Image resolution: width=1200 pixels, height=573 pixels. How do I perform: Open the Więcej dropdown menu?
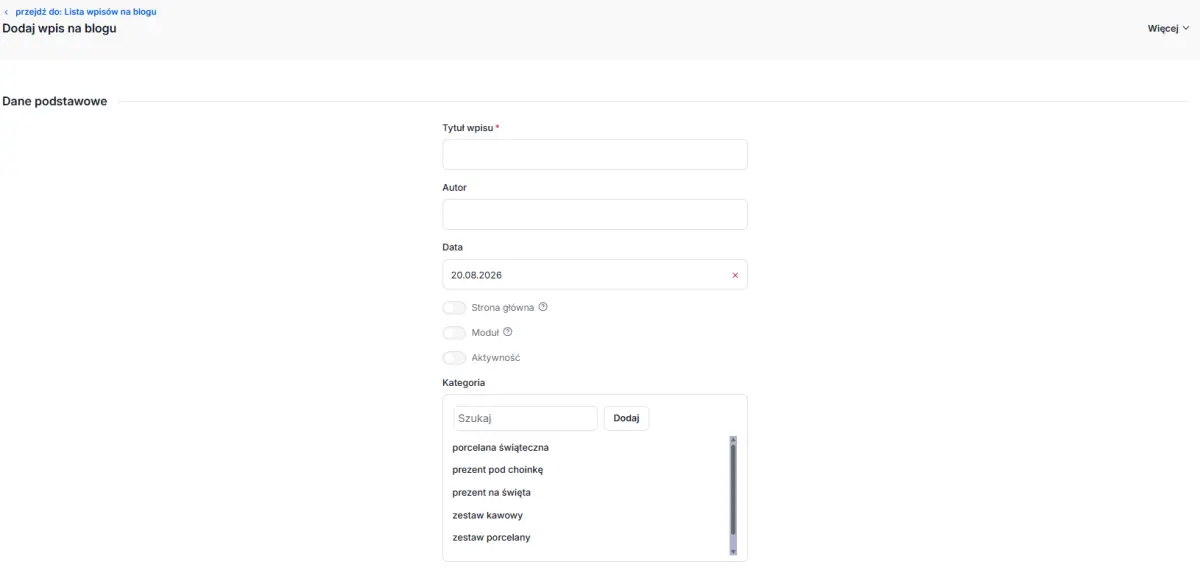point(1168,28)
